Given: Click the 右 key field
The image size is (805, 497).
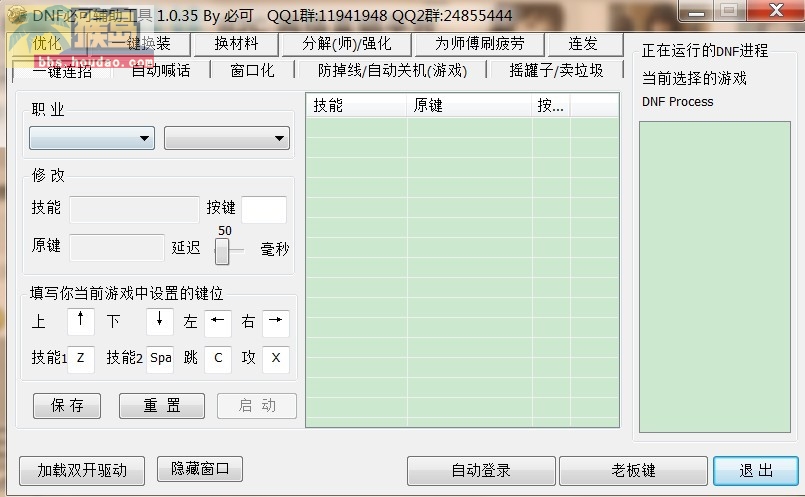Looking at the screenshot, I should coord(276,323).
